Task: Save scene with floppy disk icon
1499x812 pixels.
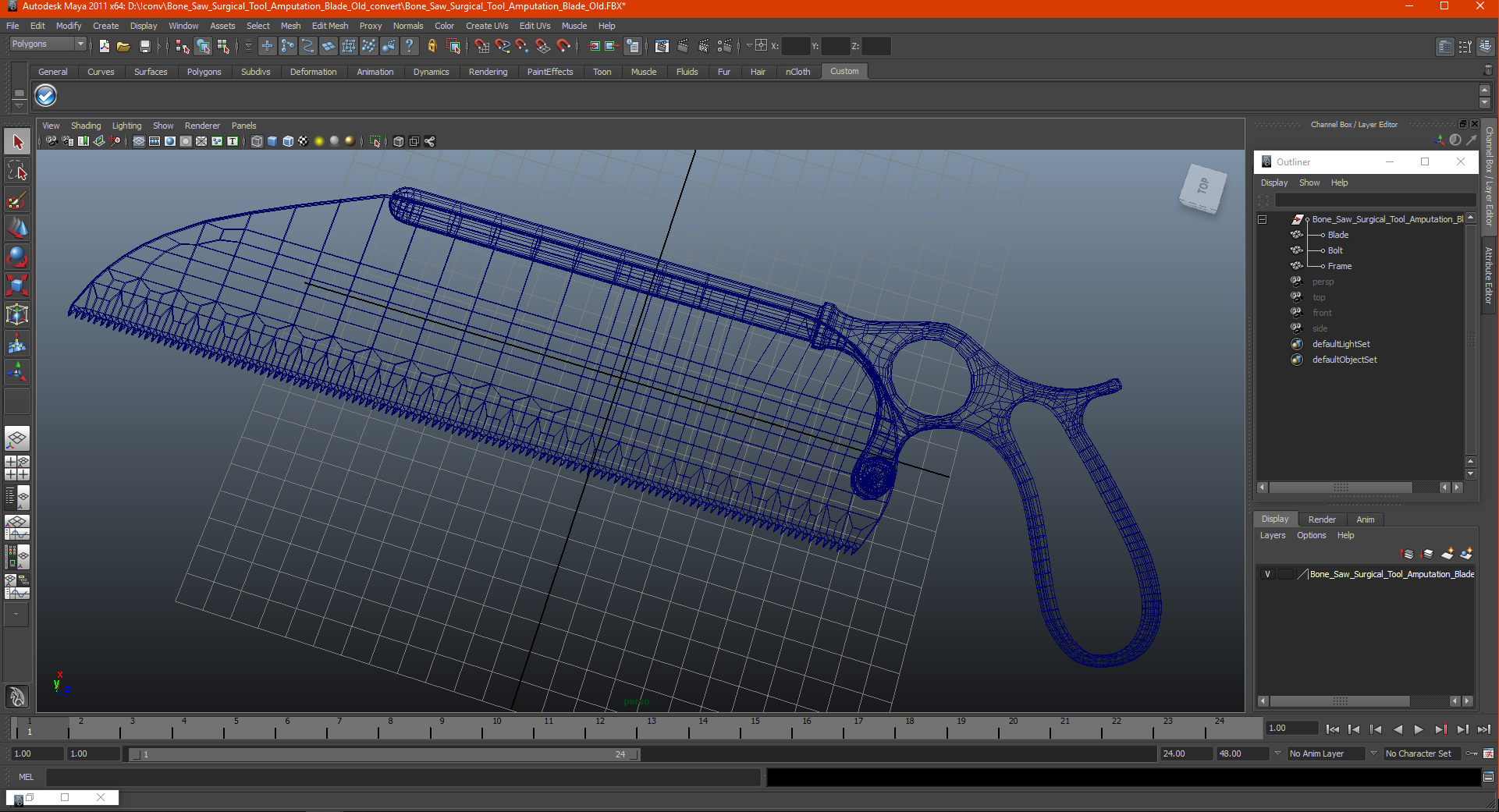Action: 144,47
